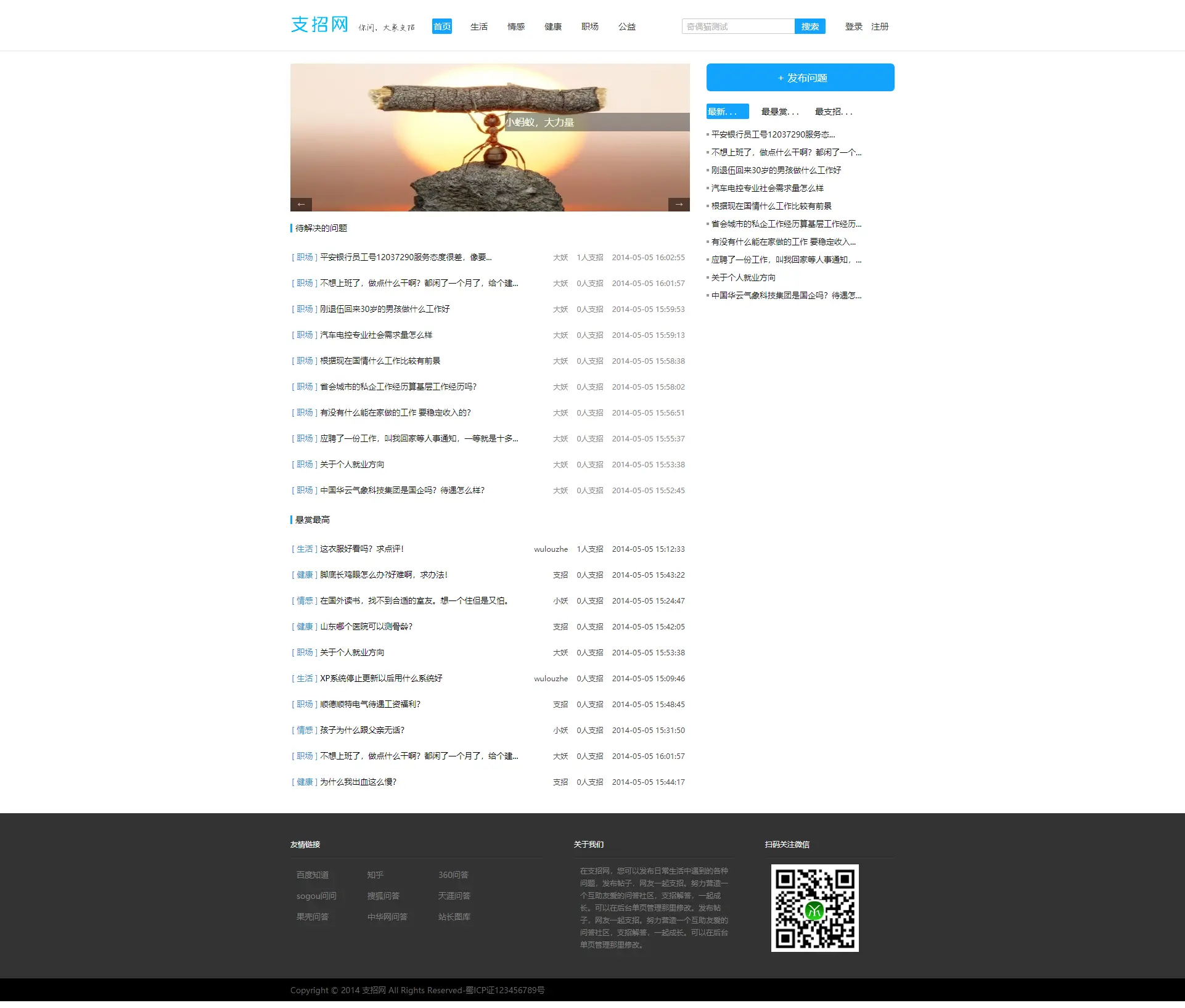Screen dimensions: 1185x1008
Task: Open sidebar item 刚退伍回来30岁的男孩做什么工作好
Action: click(776, 170)
